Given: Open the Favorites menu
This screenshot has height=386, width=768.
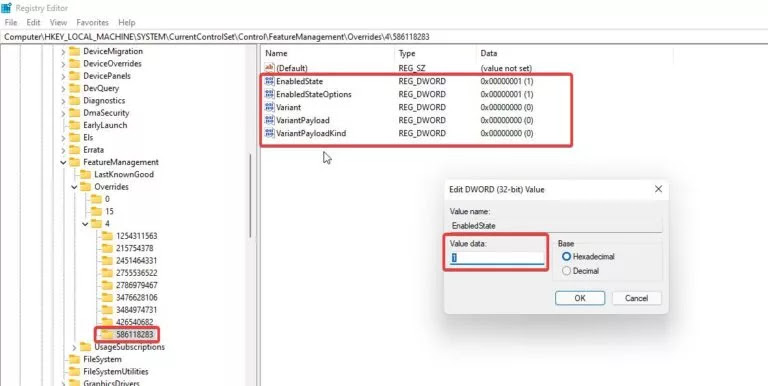Looking at the screenshot, I should coord(93,23).
